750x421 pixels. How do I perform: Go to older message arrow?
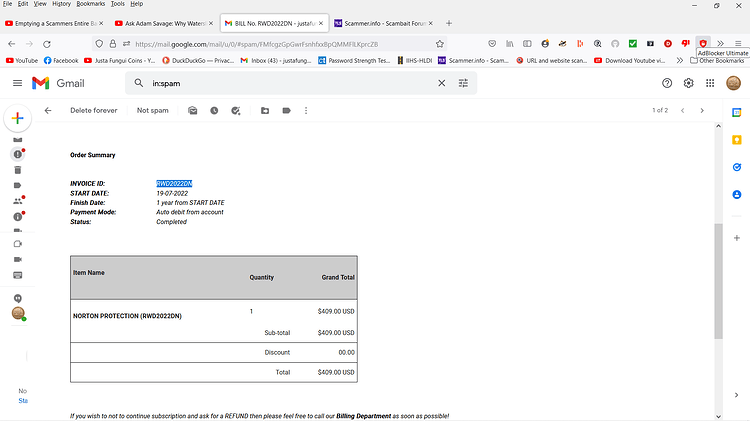coord(702,111)
